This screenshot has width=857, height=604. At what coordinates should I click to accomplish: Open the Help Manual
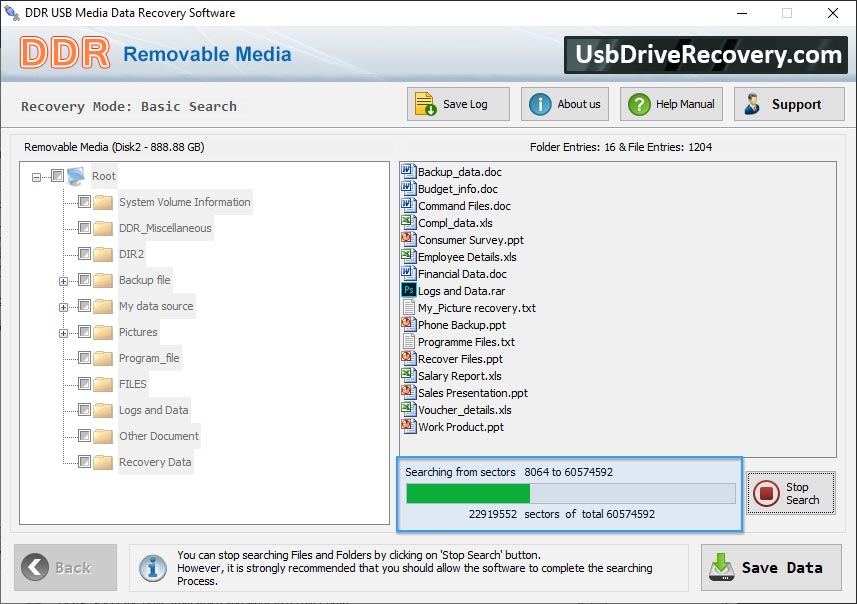click(x=671, y=104)
